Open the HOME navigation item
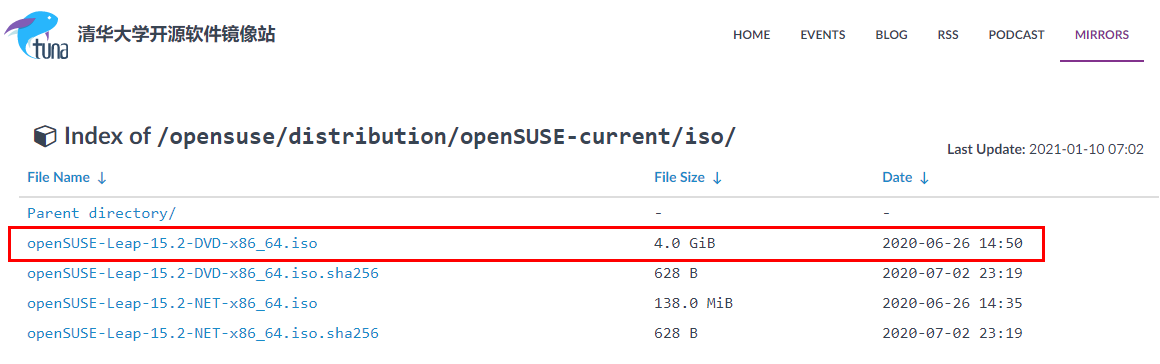The height and width of the screenshot is (364, 1160). (752, 35)
